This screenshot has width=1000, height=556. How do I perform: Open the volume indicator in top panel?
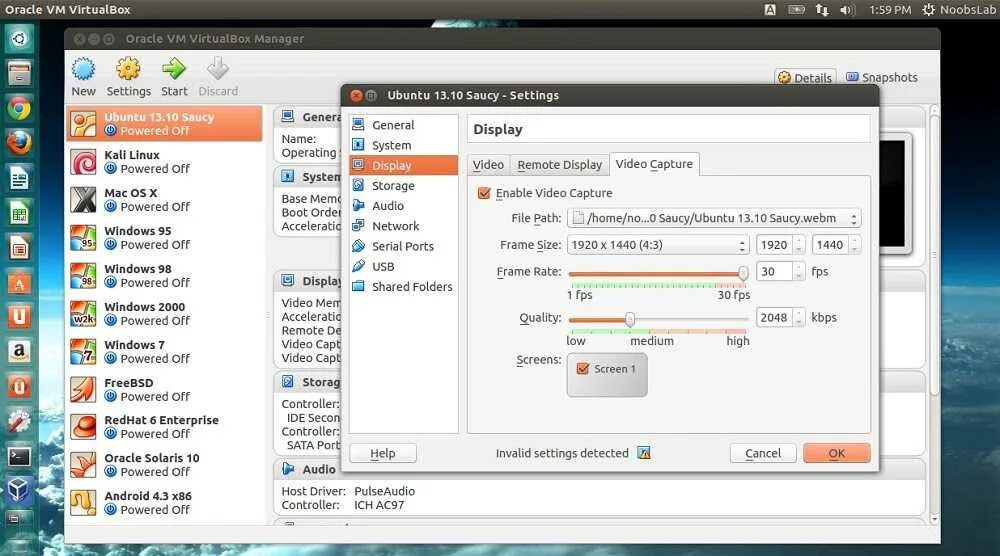coord(847,10)
